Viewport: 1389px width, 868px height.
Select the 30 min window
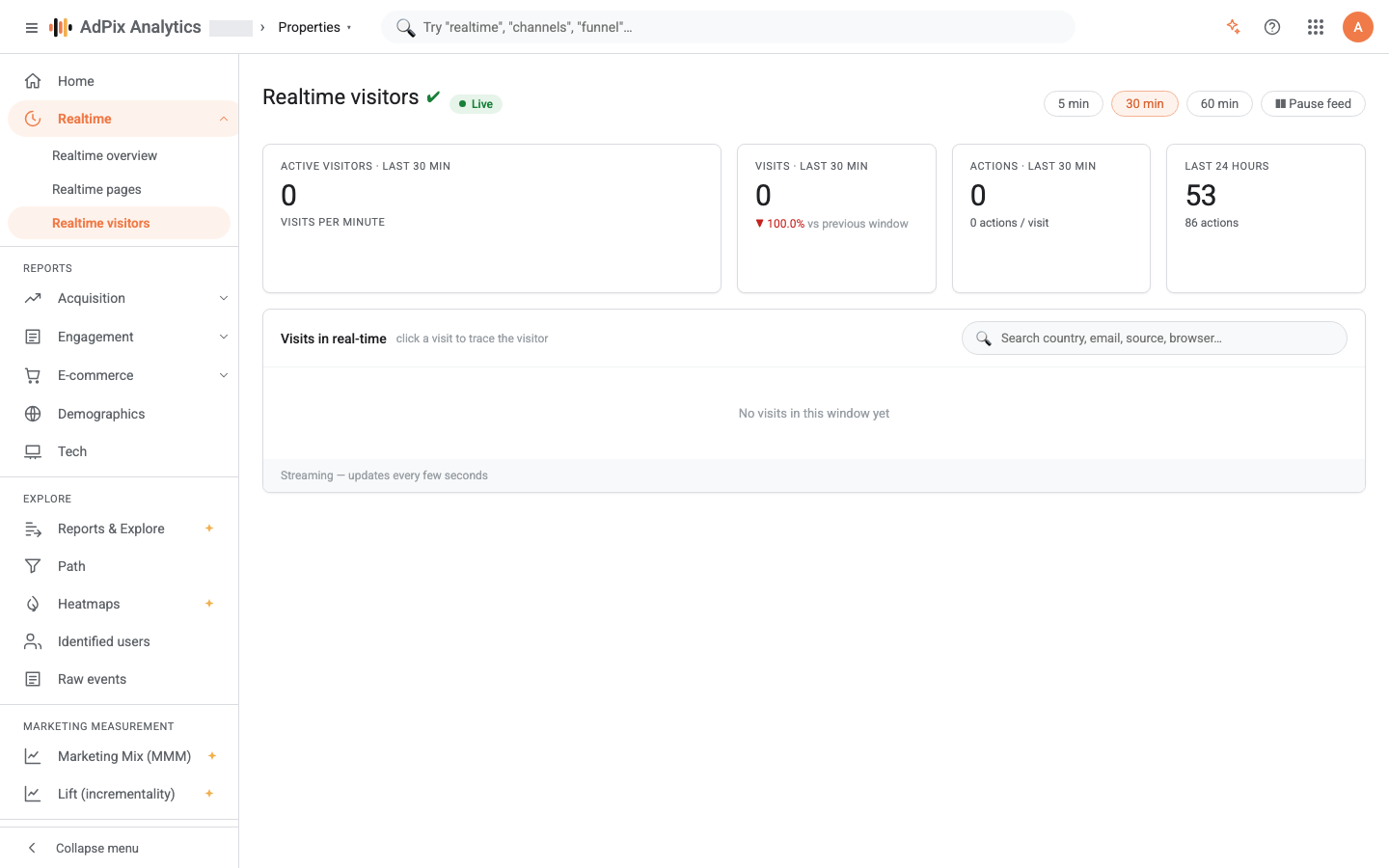pos(1145,103)
